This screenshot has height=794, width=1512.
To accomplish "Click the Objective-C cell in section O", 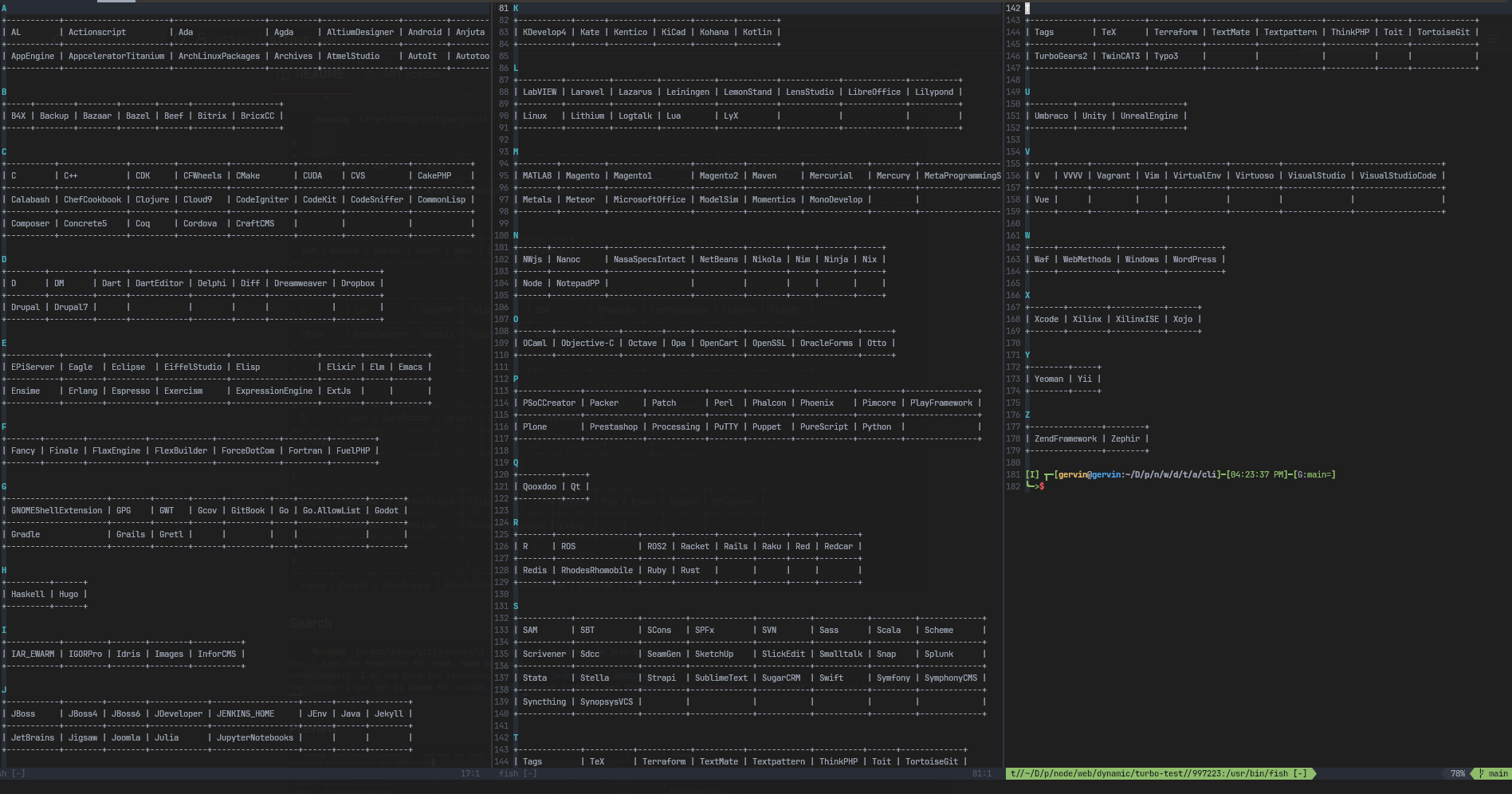I will click(587, 343).
